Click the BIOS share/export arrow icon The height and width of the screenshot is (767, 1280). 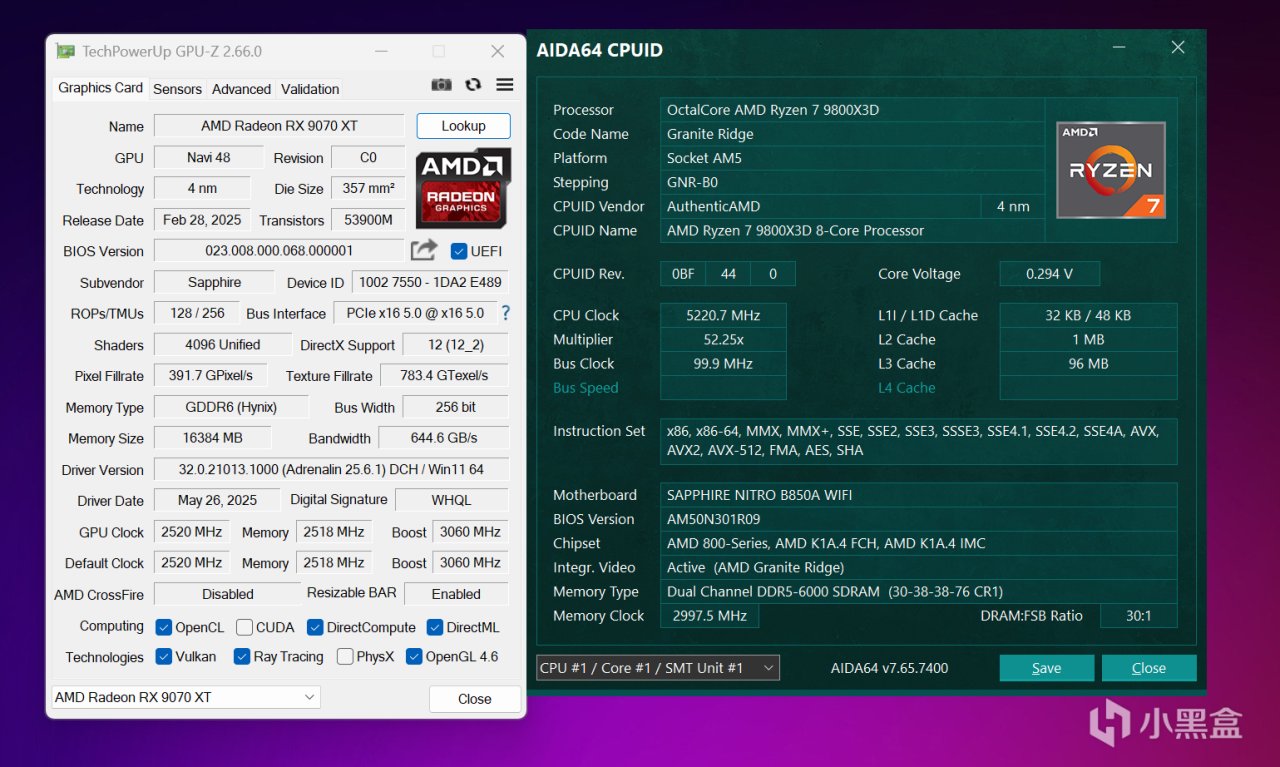[x=424, y=250]
